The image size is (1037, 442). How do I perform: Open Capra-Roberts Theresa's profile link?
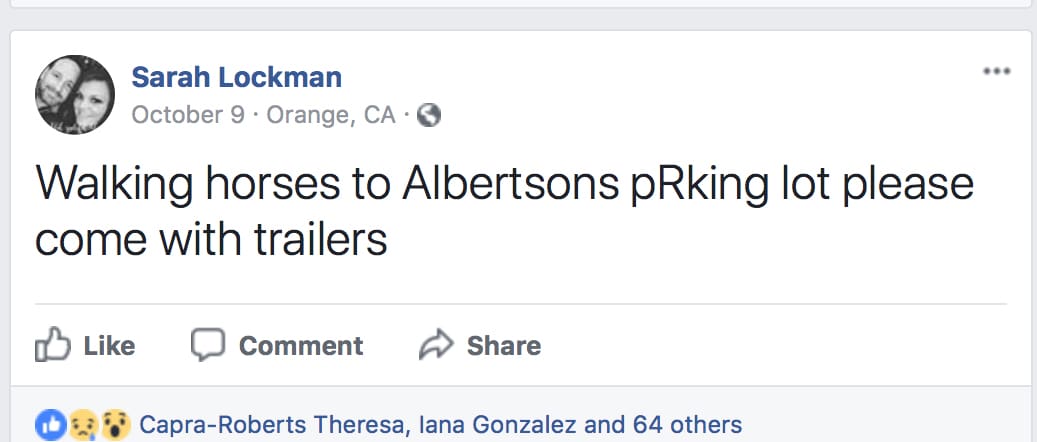click(273, 425)
